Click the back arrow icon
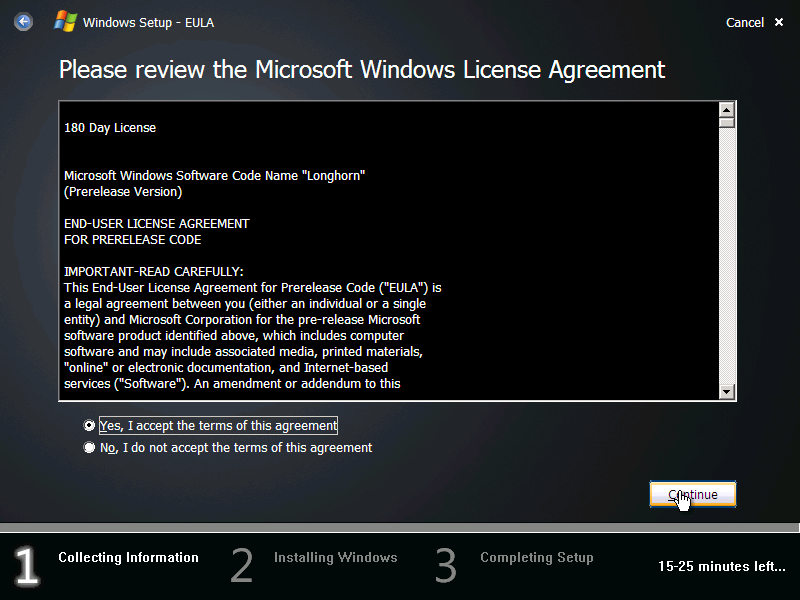Viewport: 800px width, 600px height. pos(23,22)
